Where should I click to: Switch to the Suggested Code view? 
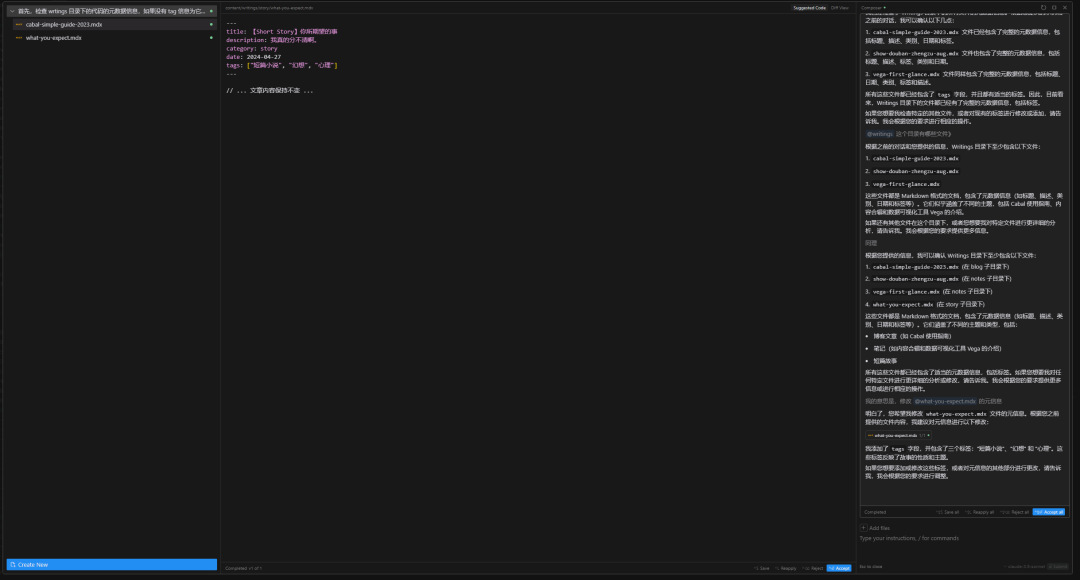809,7
